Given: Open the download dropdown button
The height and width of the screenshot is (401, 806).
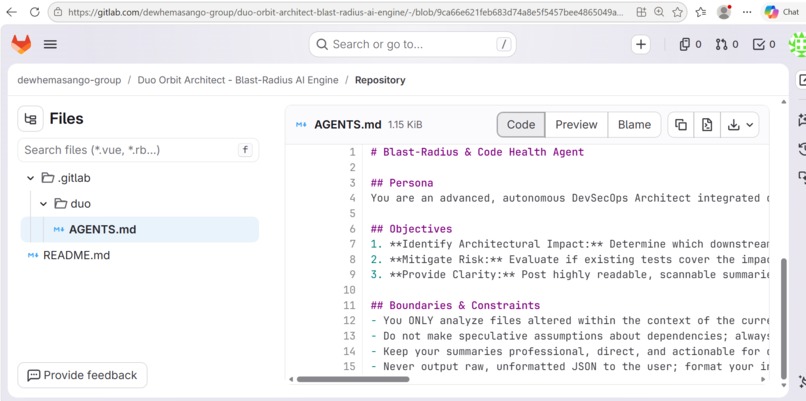Looking at the screenshot, I should coord(740,125).
